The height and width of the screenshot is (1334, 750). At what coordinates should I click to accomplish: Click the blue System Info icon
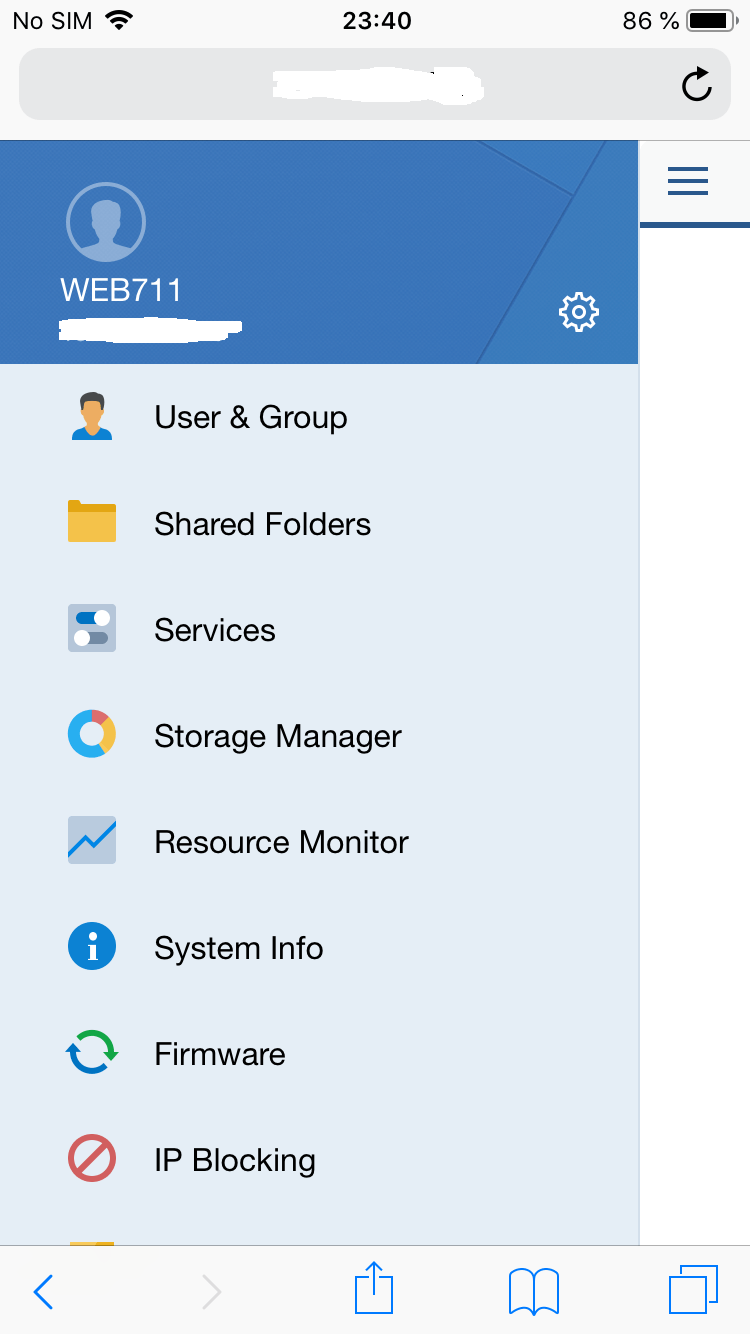click(92, 947)
